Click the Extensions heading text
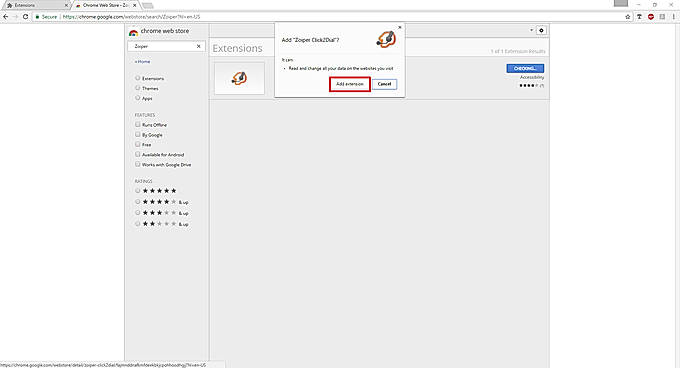The height and width of the screenshot is (368, 680). point(237,48)
